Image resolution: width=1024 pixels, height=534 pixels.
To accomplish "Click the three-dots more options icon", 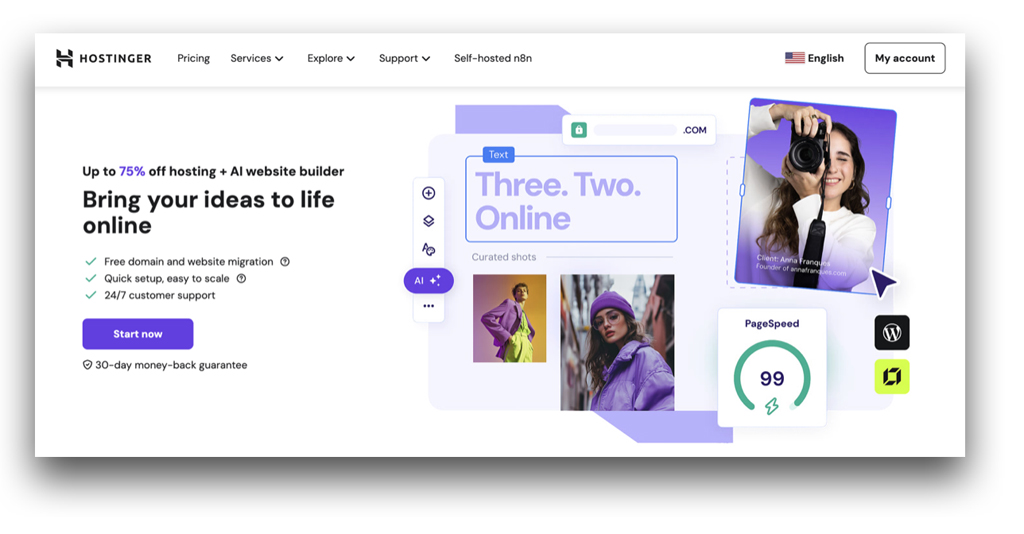I will (x=429, y=306).
